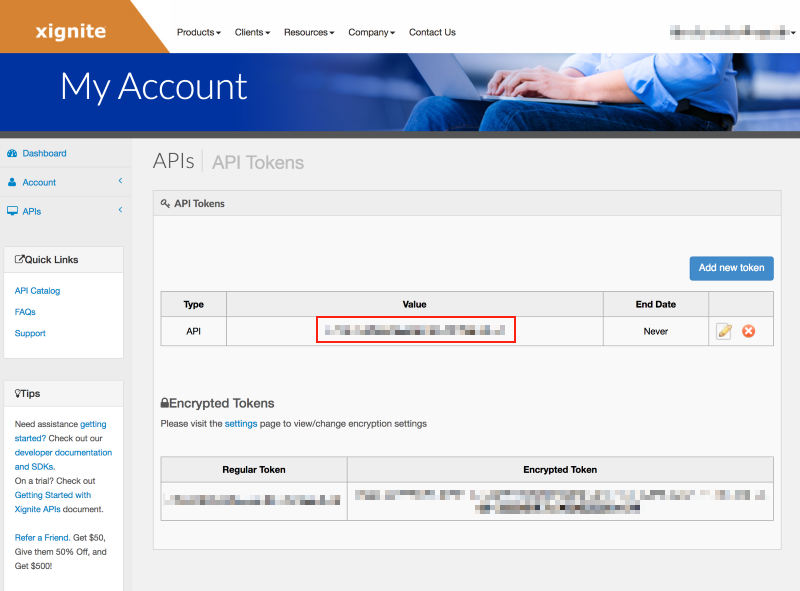Image resolution: width=800 pixels, height=591 pixels.
Task: Click the APIs page heading
Action: (x=173, y=161)
